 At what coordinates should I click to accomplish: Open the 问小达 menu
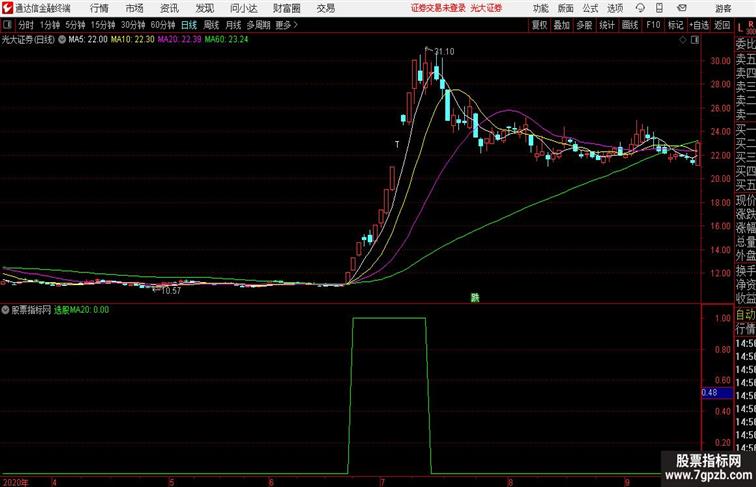(243, 8)
